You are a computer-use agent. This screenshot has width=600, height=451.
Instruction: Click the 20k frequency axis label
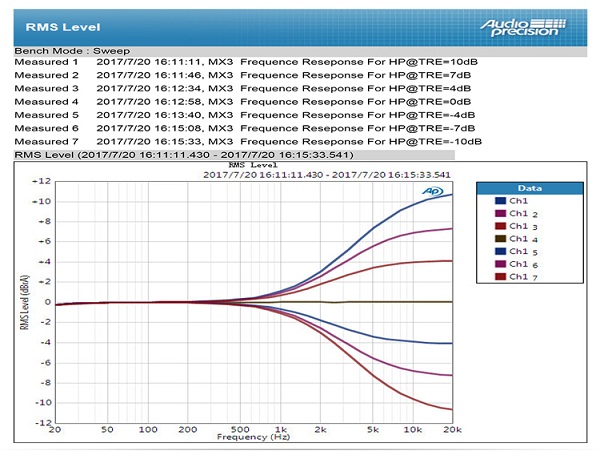click(x=452, y=430)
